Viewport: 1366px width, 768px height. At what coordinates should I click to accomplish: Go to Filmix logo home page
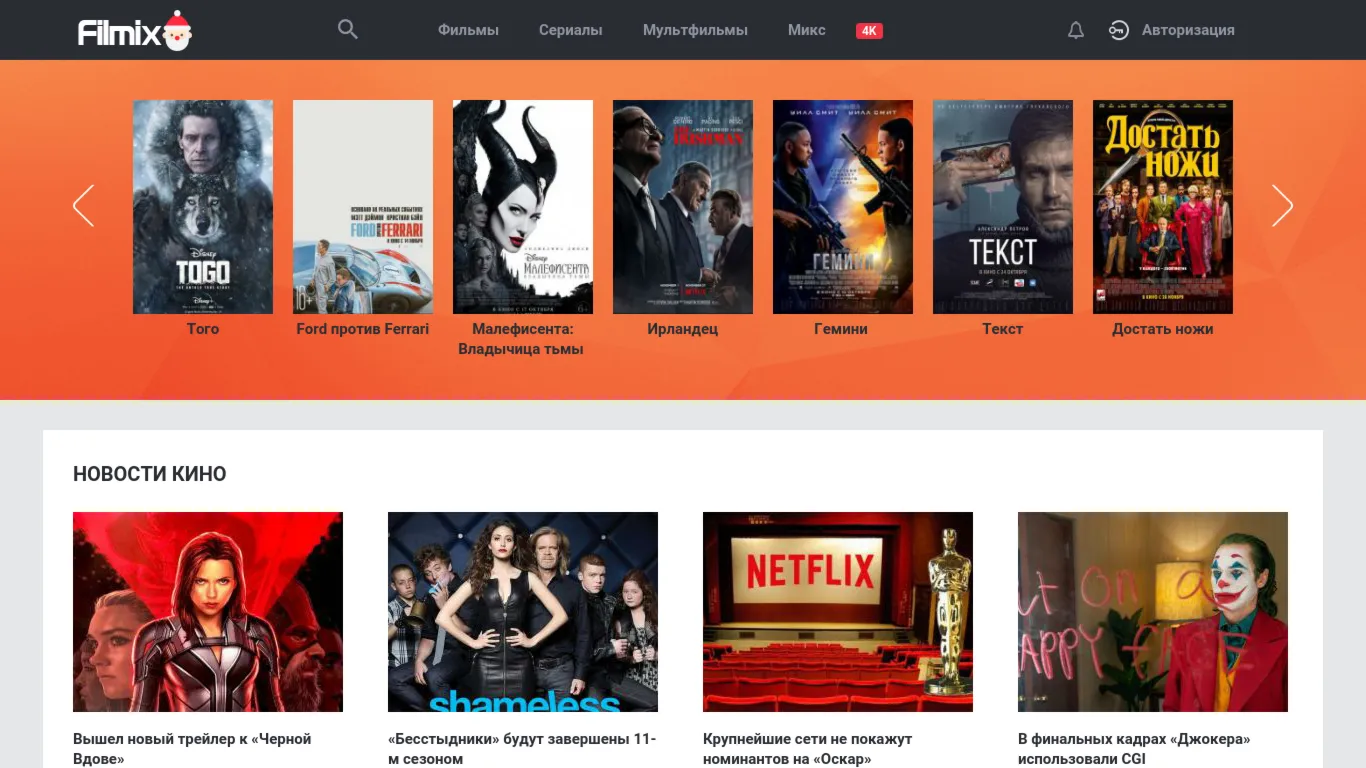[135, 31]
